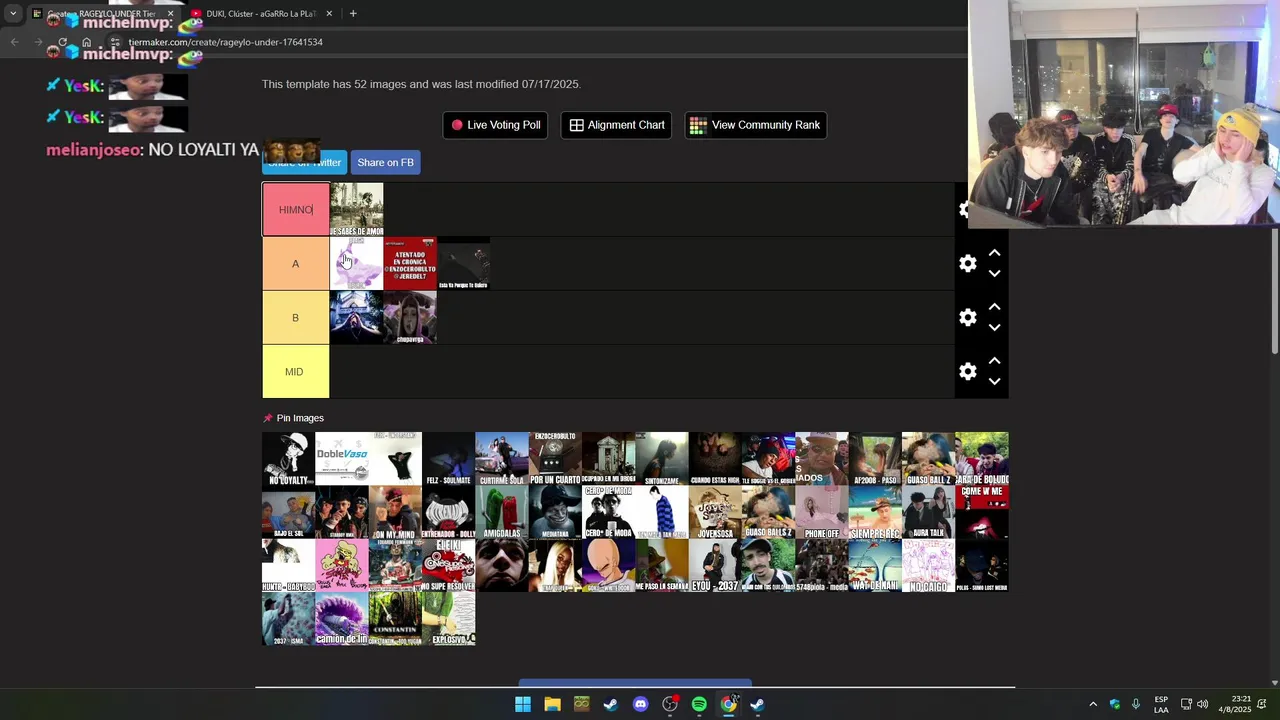
Task: Pick the camion de lin image
Action: tap(342, 619)
